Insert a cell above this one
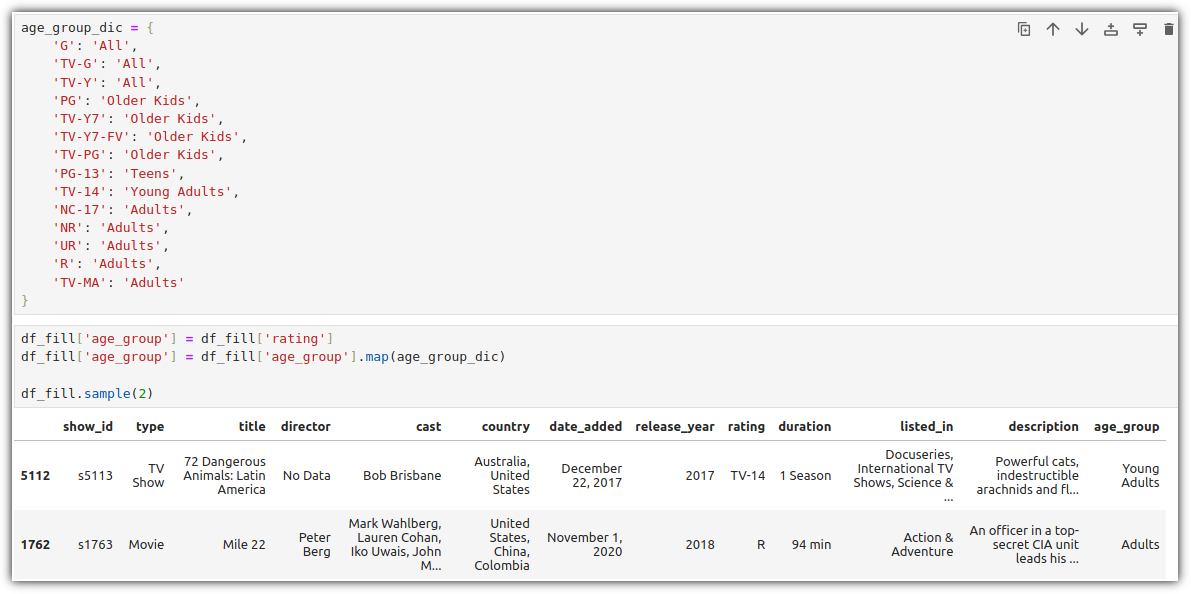This screenshot has height=594, width=1191. (1110, 30)
